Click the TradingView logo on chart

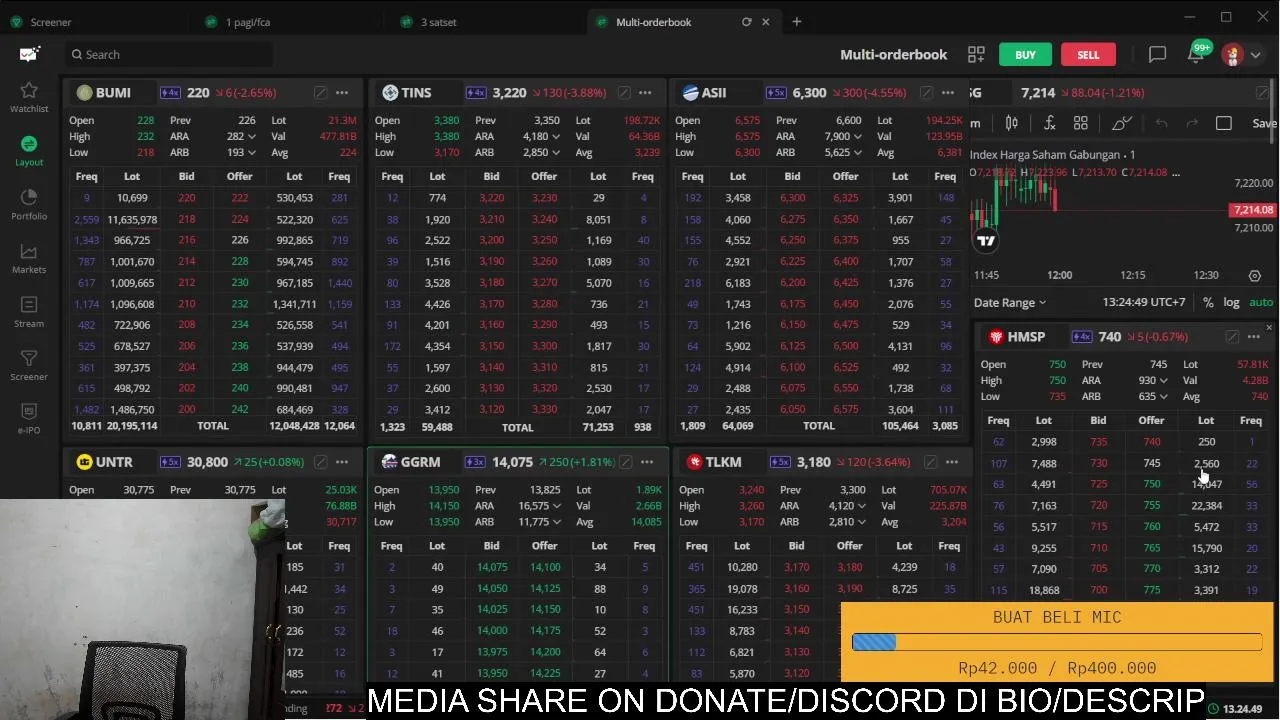[x=986, y=240]
